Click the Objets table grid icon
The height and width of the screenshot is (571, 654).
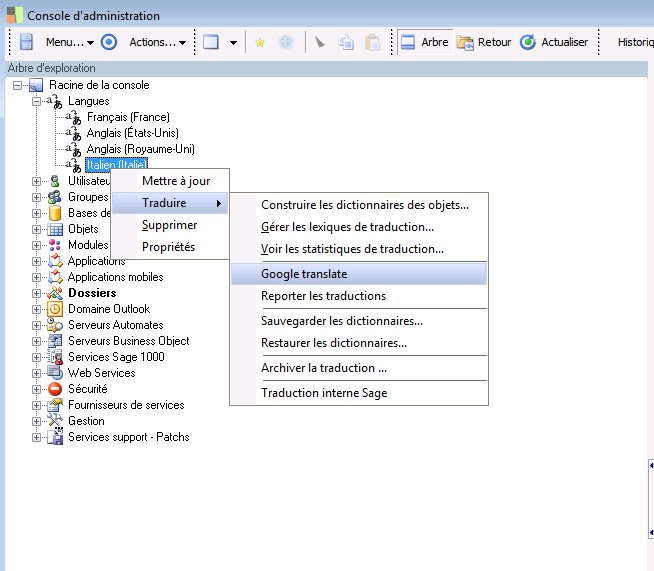(55, 229)
